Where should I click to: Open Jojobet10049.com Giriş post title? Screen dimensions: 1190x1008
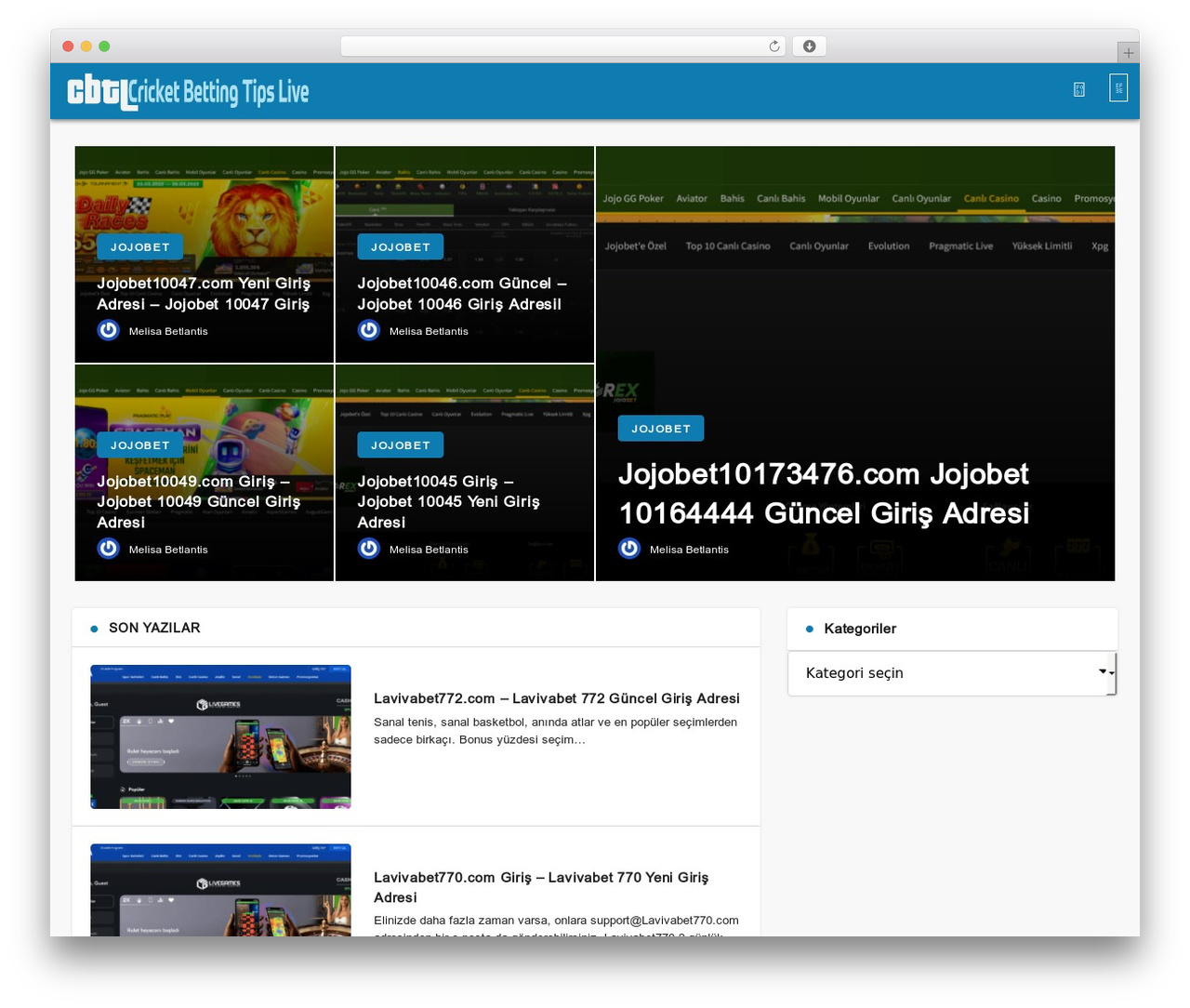[x=199, y=502]
